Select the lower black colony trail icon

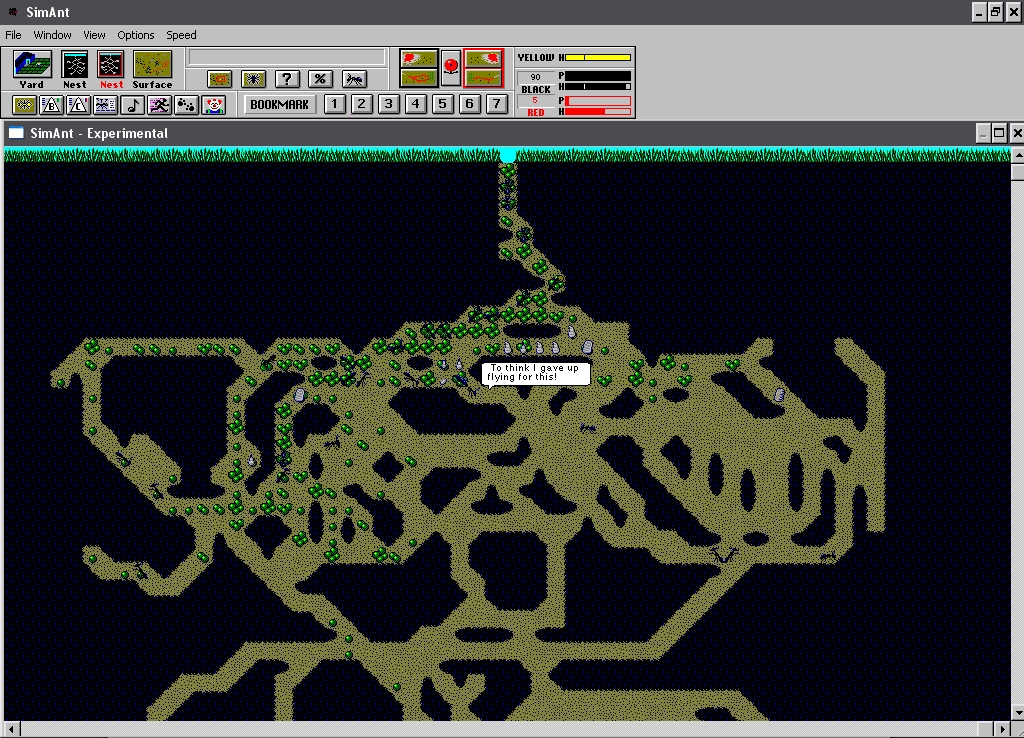click(418, 78)
